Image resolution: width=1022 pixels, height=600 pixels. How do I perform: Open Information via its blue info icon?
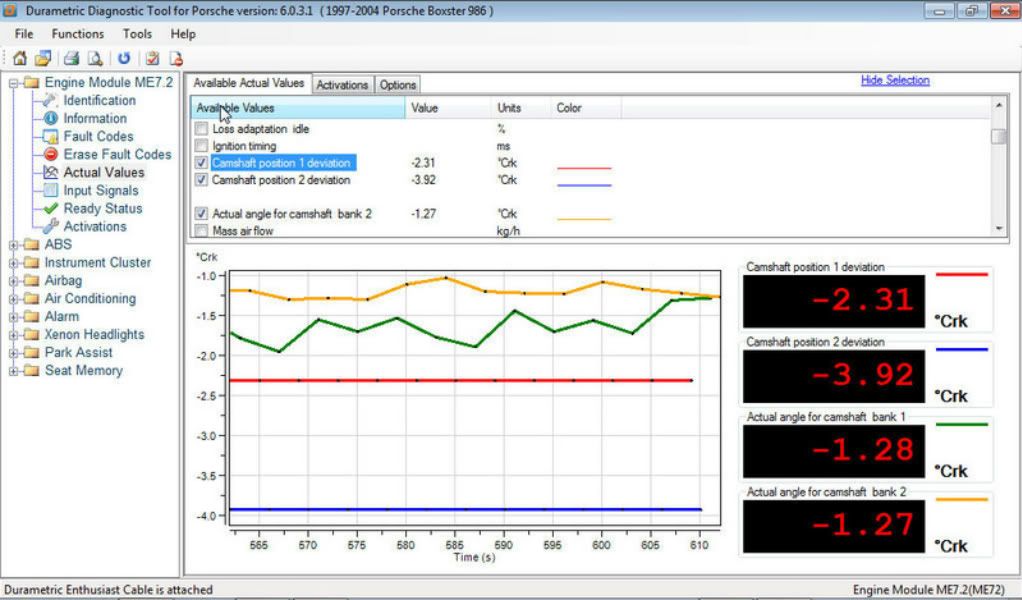coord(50,119)
